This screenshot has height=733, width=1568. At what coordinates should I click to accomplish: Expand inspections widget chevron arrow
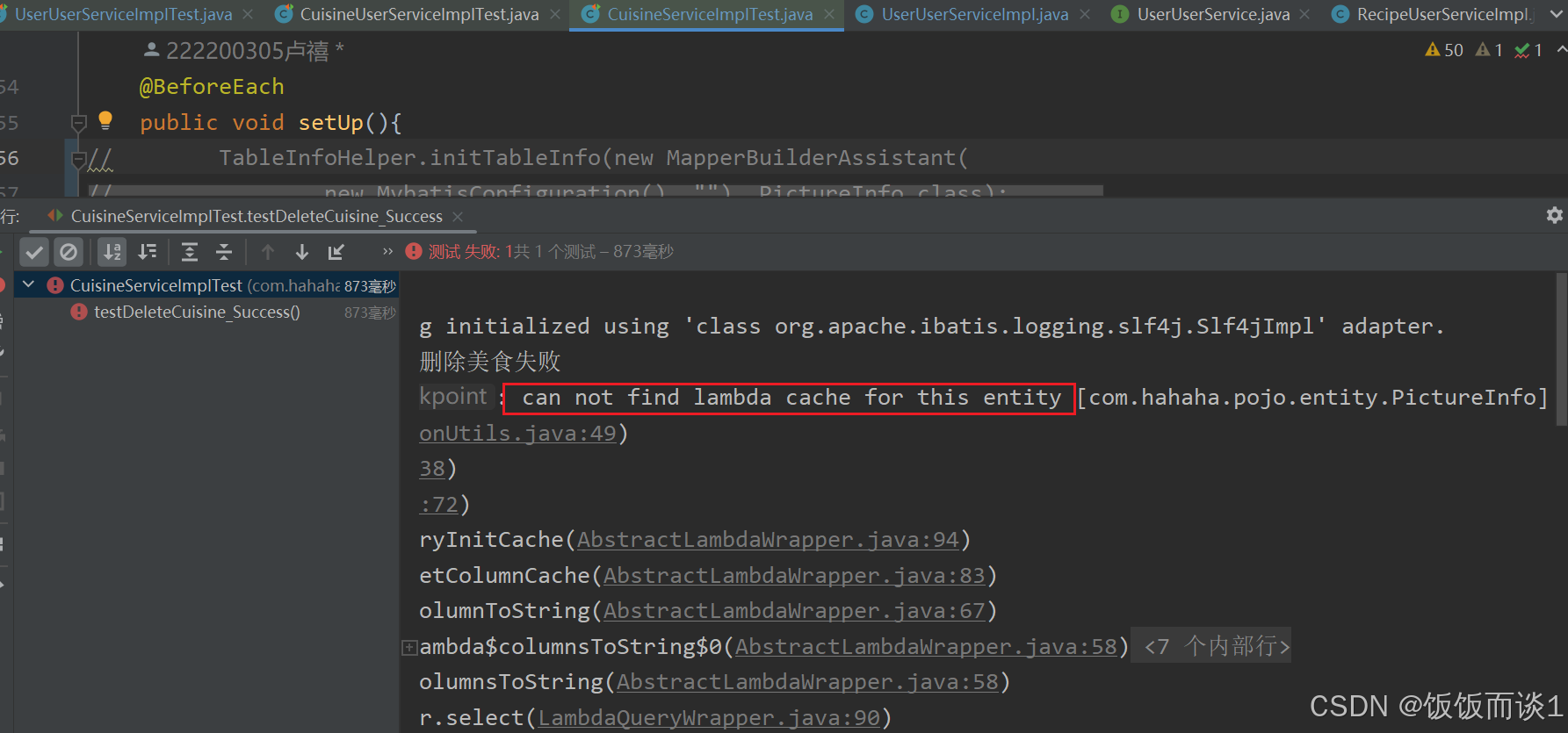[1561, 50]
